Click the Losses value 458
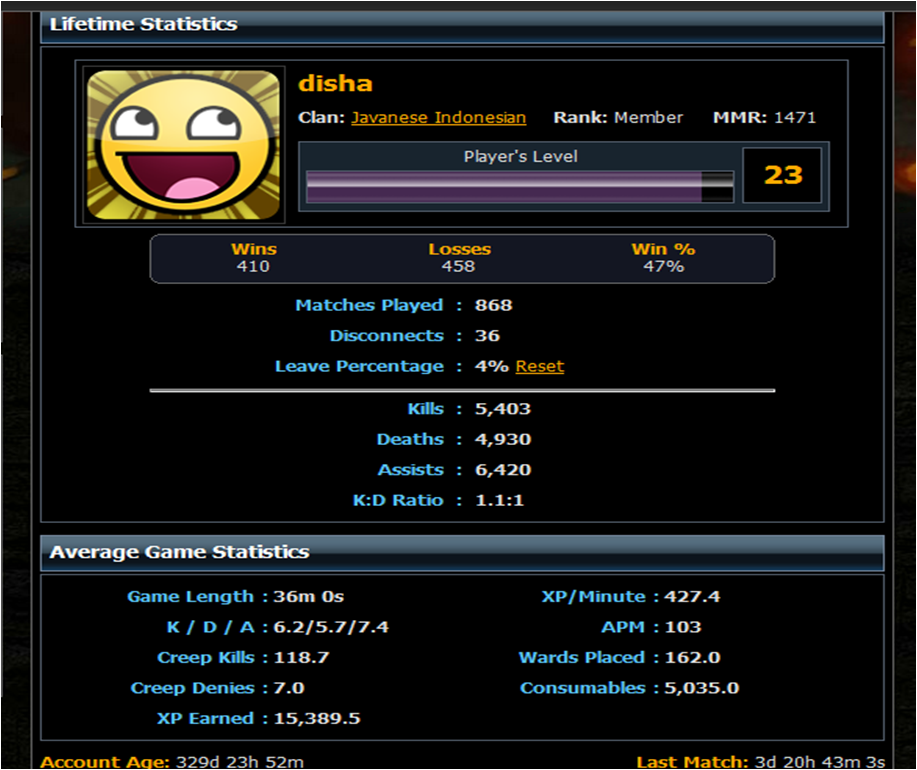Image resolution: width=917 pixels, height=770 pixels. [458, 267]
